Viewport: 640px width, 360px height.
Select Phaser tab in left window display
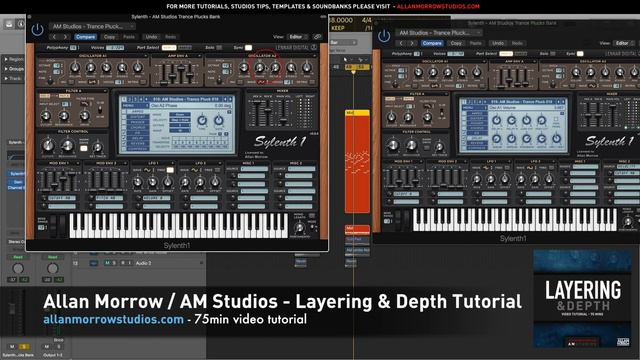[138, 122]
